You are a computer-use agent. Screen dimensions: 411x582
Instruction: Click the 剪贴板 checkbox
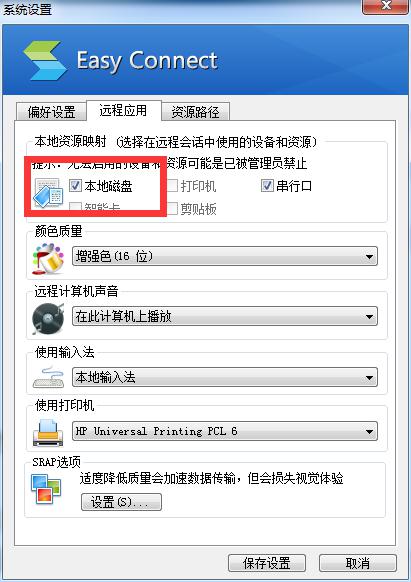(172, 209)
